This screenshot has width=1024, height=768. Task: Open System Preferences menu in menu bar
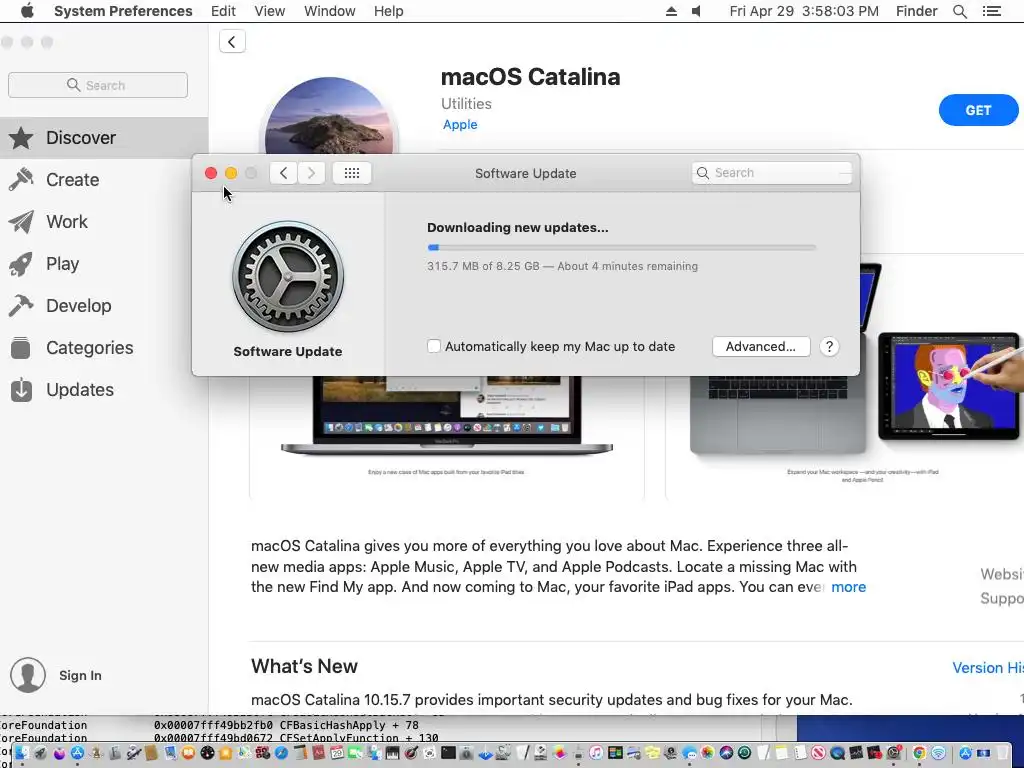tap(123, 11)
